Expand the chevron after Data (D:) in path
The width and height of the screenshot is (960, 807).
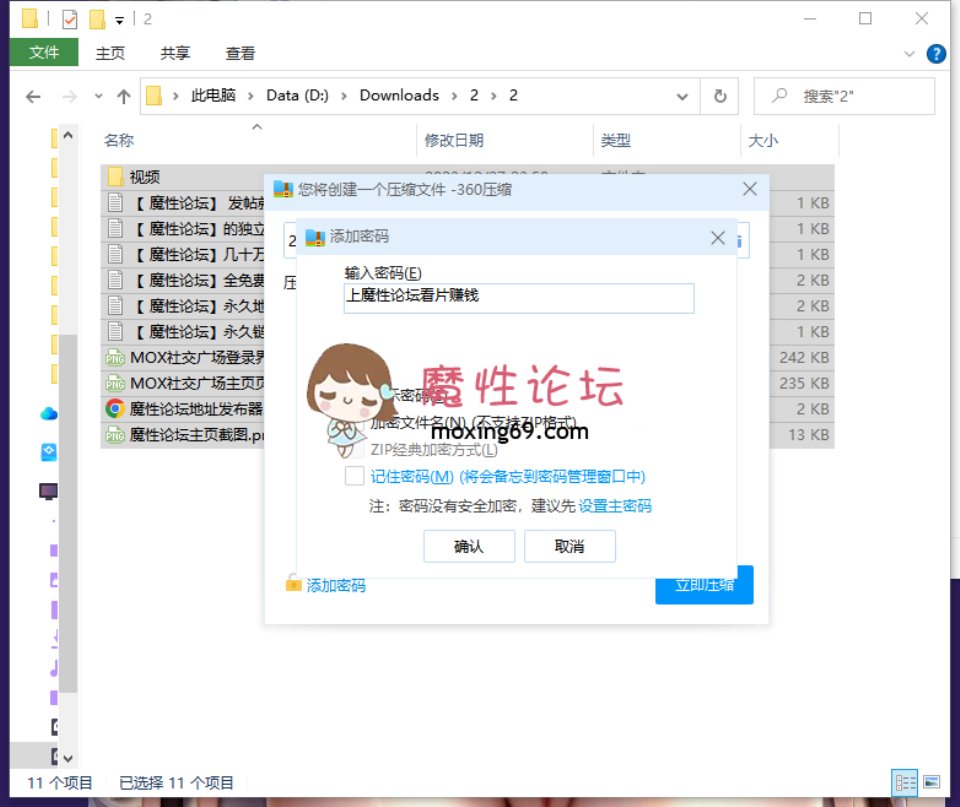click(344, 96)
